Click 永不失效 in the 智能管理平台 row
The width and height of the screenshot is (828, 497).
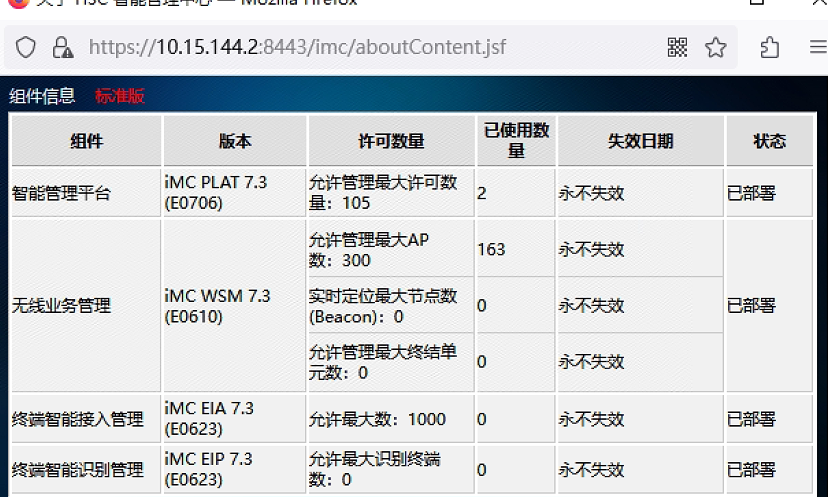click(591, 193)
